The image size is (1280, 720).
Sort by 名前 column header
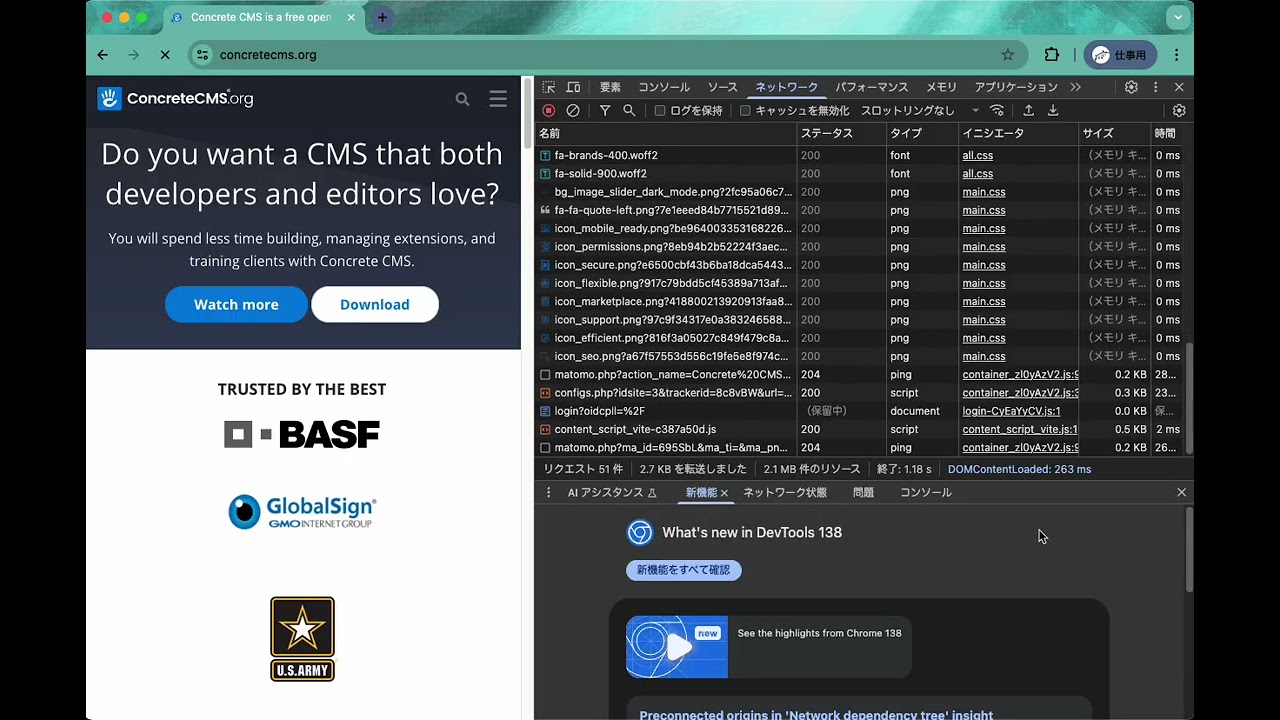click(666, 133)
